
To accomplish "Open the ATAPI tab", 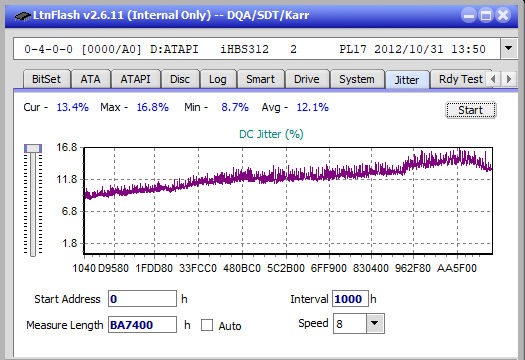I will click(135, 79).
